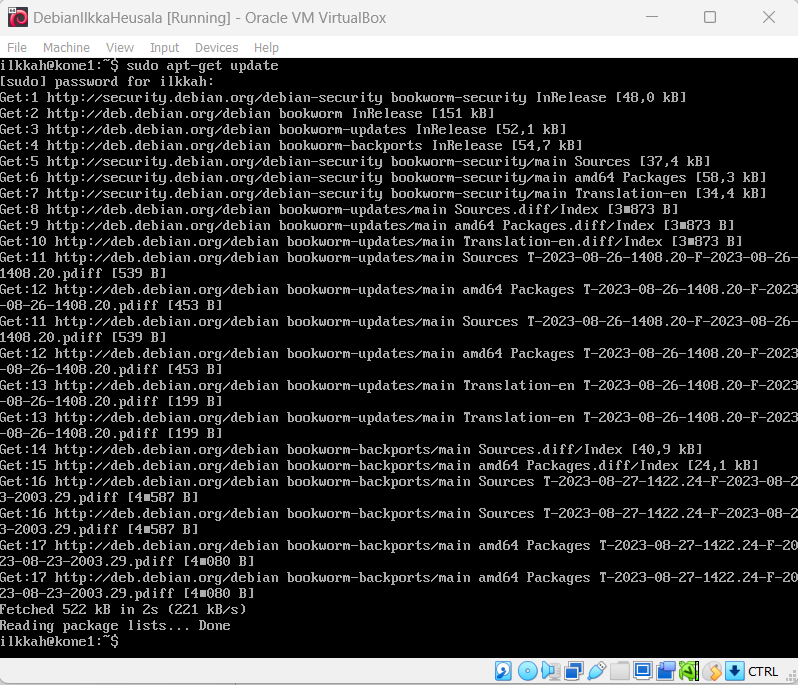Click the keyboard capture down-arrow icon
798x685 pixels.
[735, 671]
